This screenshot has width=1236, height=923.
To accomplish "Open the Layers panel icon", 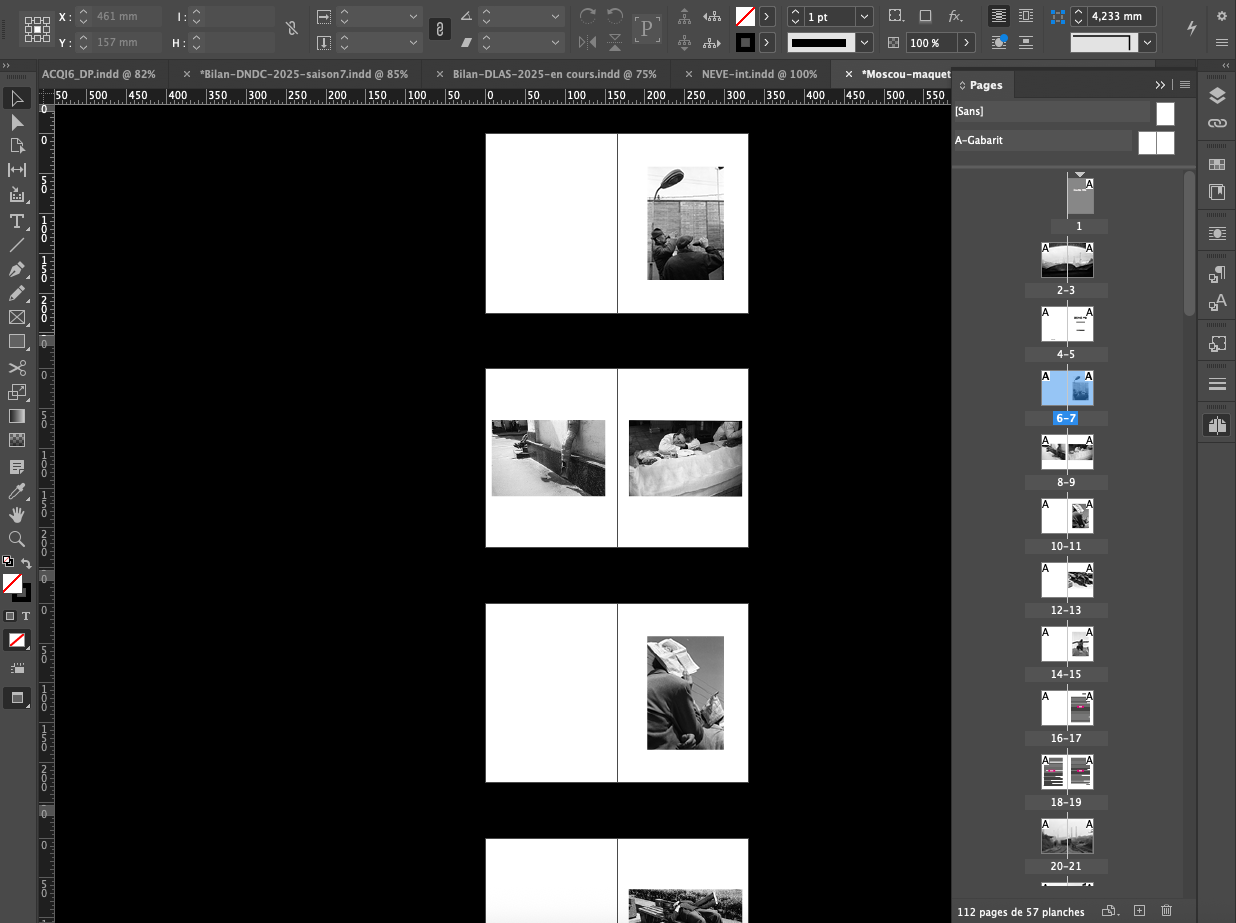I will tap(1217, 96).
